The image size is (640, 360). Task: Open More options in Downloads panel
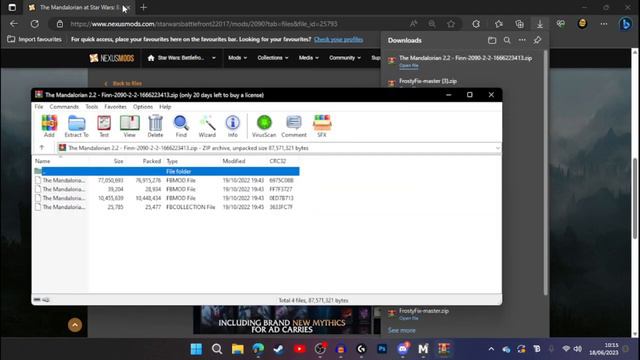[x=522, y=40]
